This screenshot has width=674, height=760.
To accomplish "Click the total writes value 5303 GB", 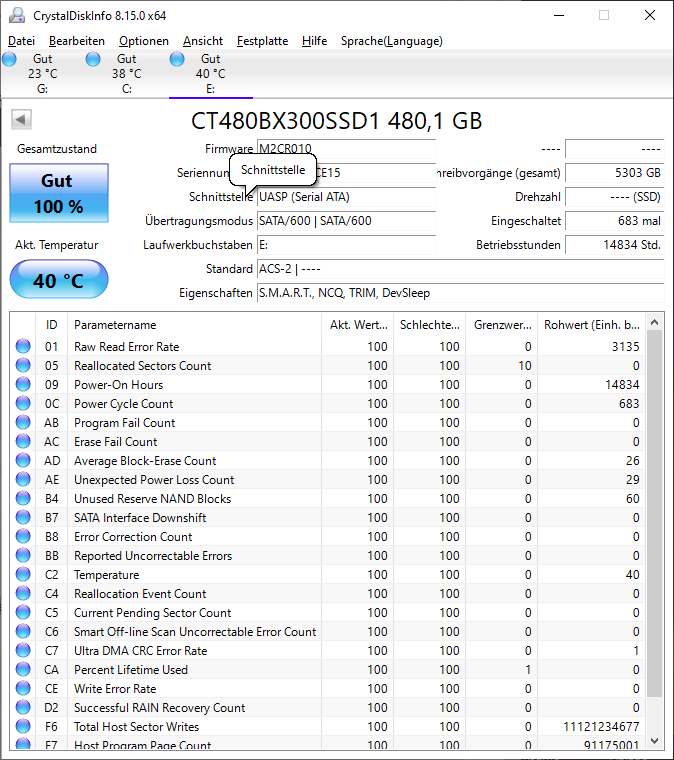I will click(x=614, y=173).
